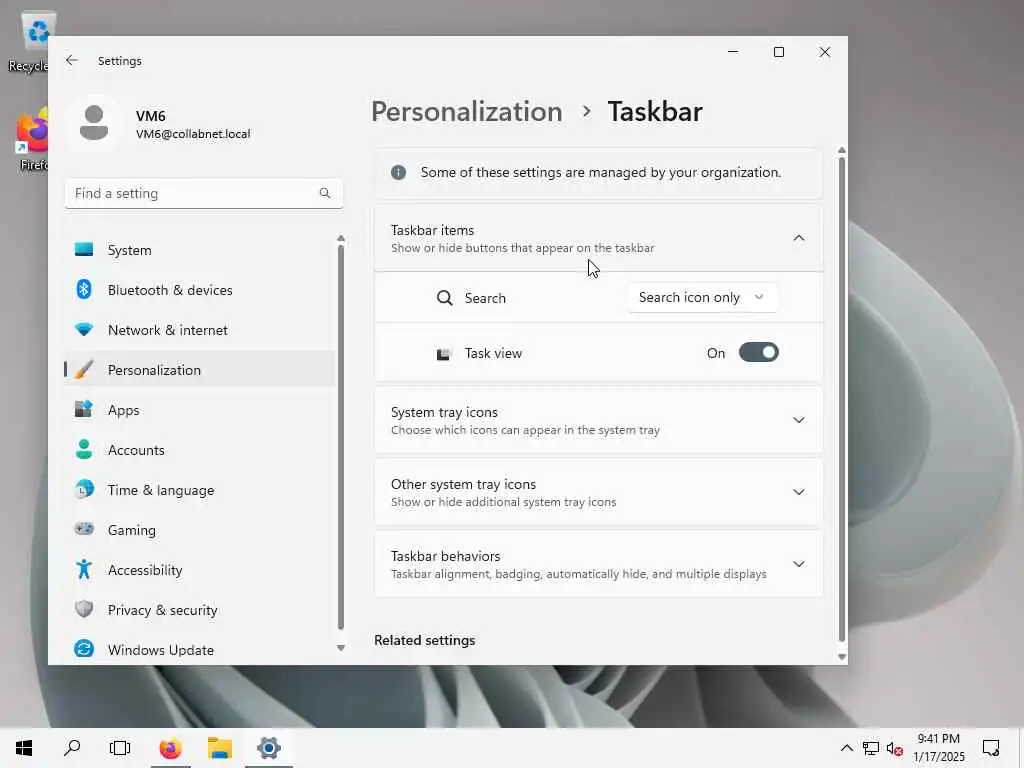
Task: Click the Privacy & security shield icon
Action: [84, 609]
